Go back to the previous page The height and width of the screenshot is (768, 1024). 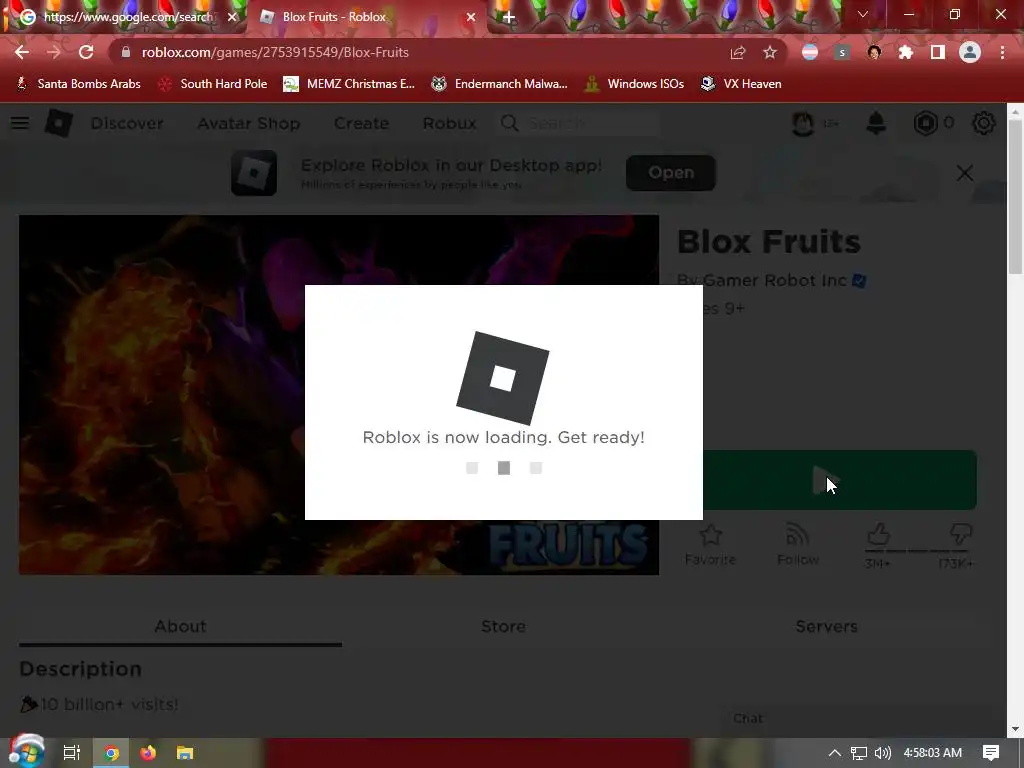(x=22, y=52)
